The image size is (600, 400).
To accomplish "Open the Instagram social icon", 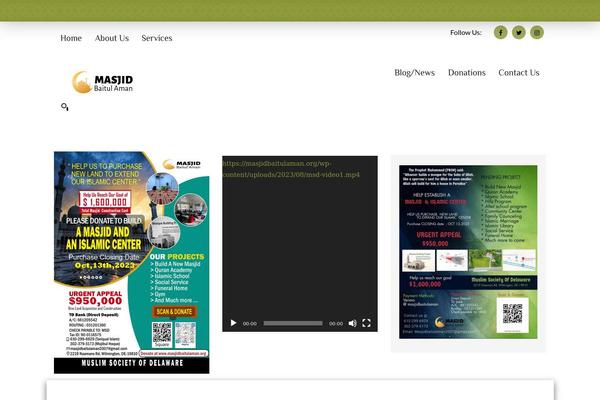I will [537, 33].
